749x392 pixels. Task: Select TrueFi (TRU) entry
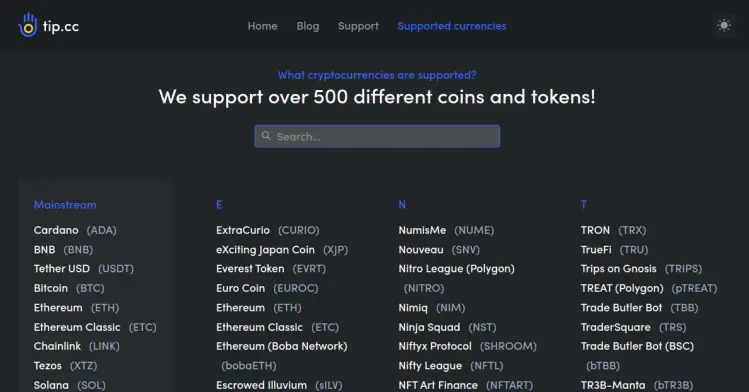tap(614, 250)
